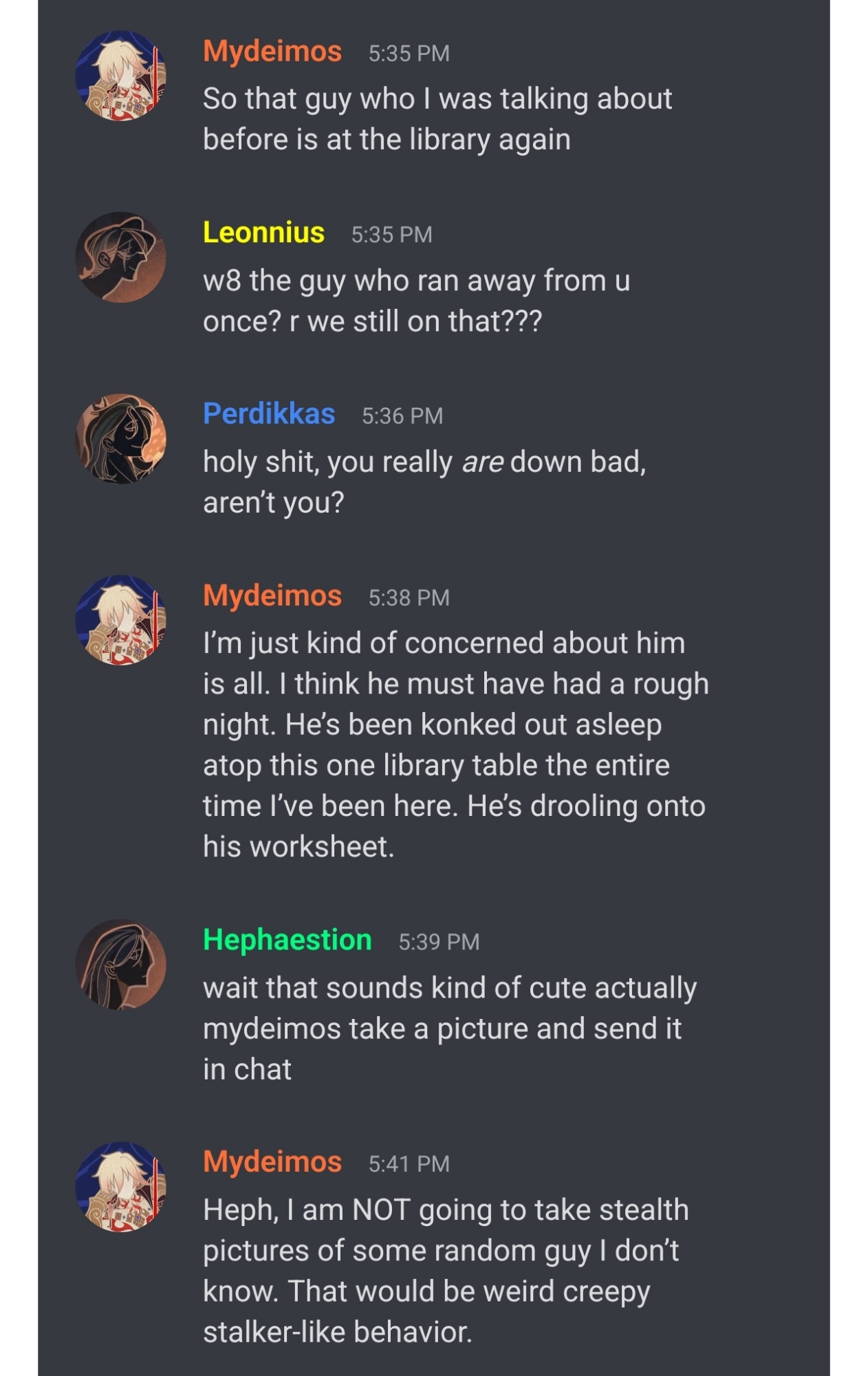Image resolution: width=868 pixels, height=1376 pixels.
Task: Click the message about stalker-like behavior
Action: tap(445, 1270)
